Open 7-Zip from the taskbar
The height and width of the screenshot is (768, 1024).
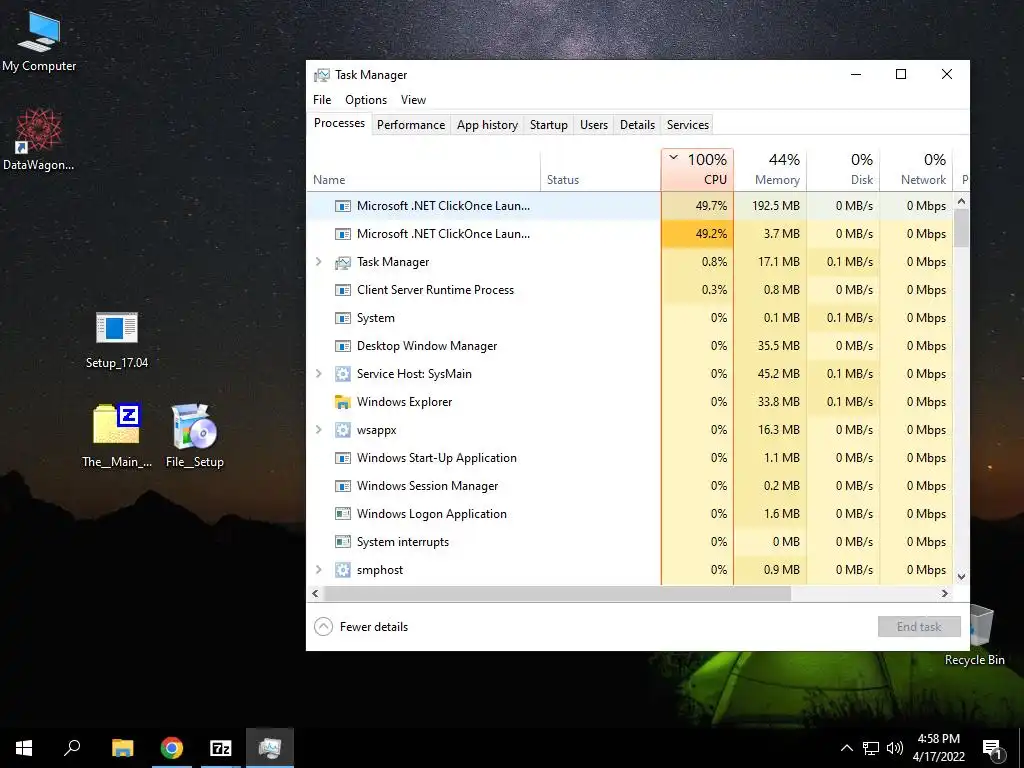pos(221,748)
